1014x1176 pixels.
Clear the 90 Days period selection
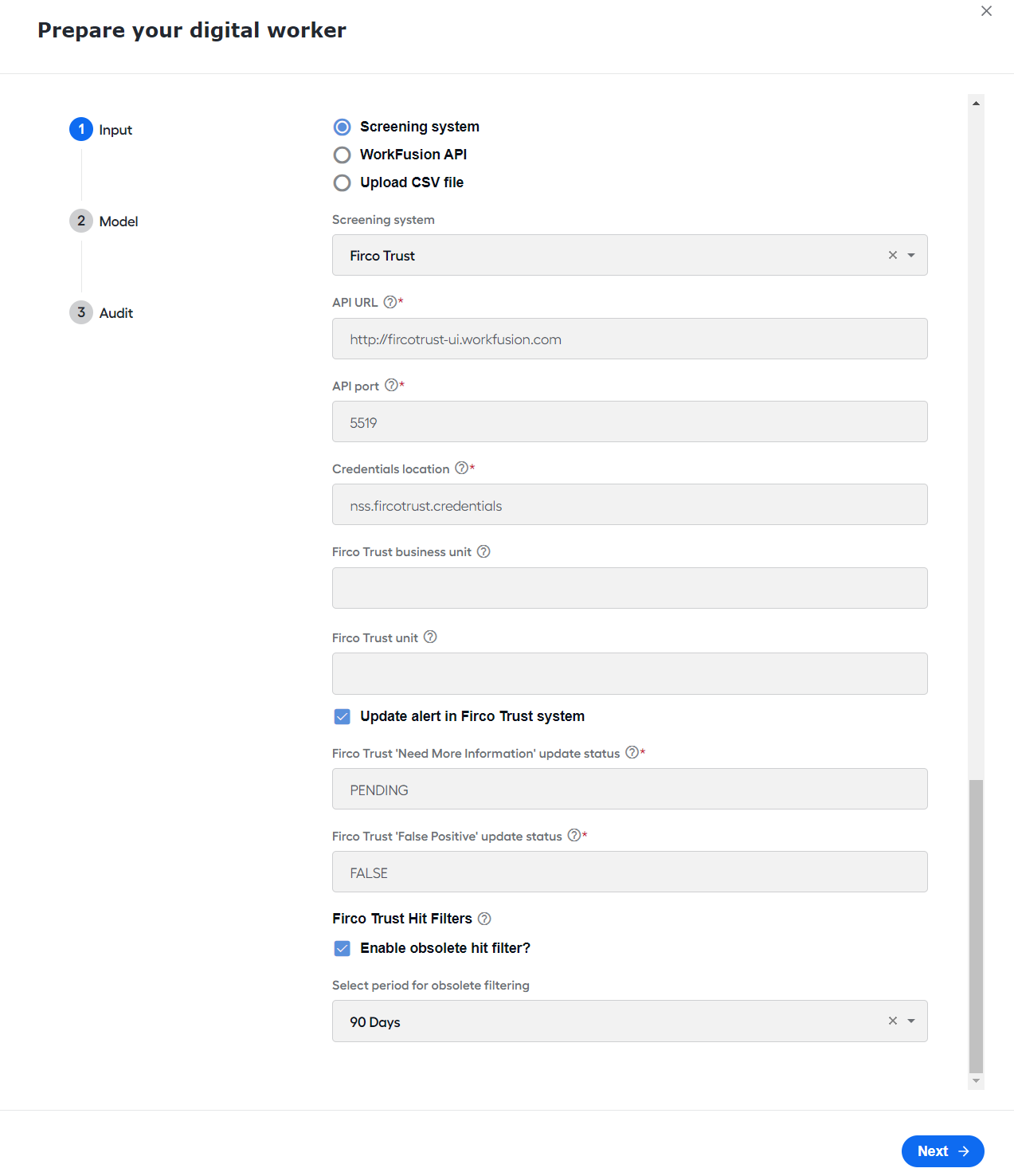[893, 1021]
